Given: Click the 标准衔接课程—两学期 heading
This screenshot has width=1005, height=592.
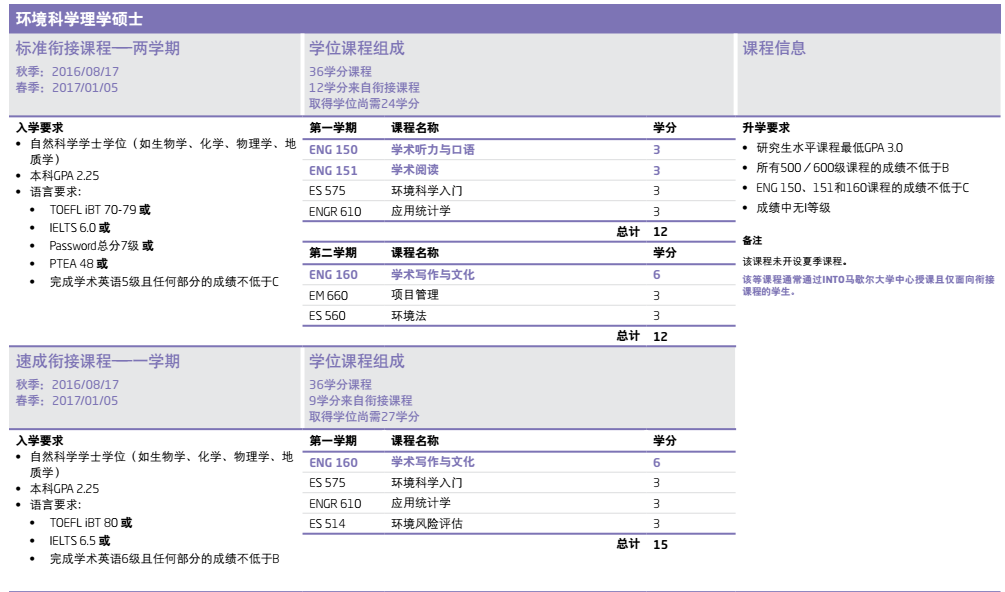Looking at the screenshot, I should point(98,49).
